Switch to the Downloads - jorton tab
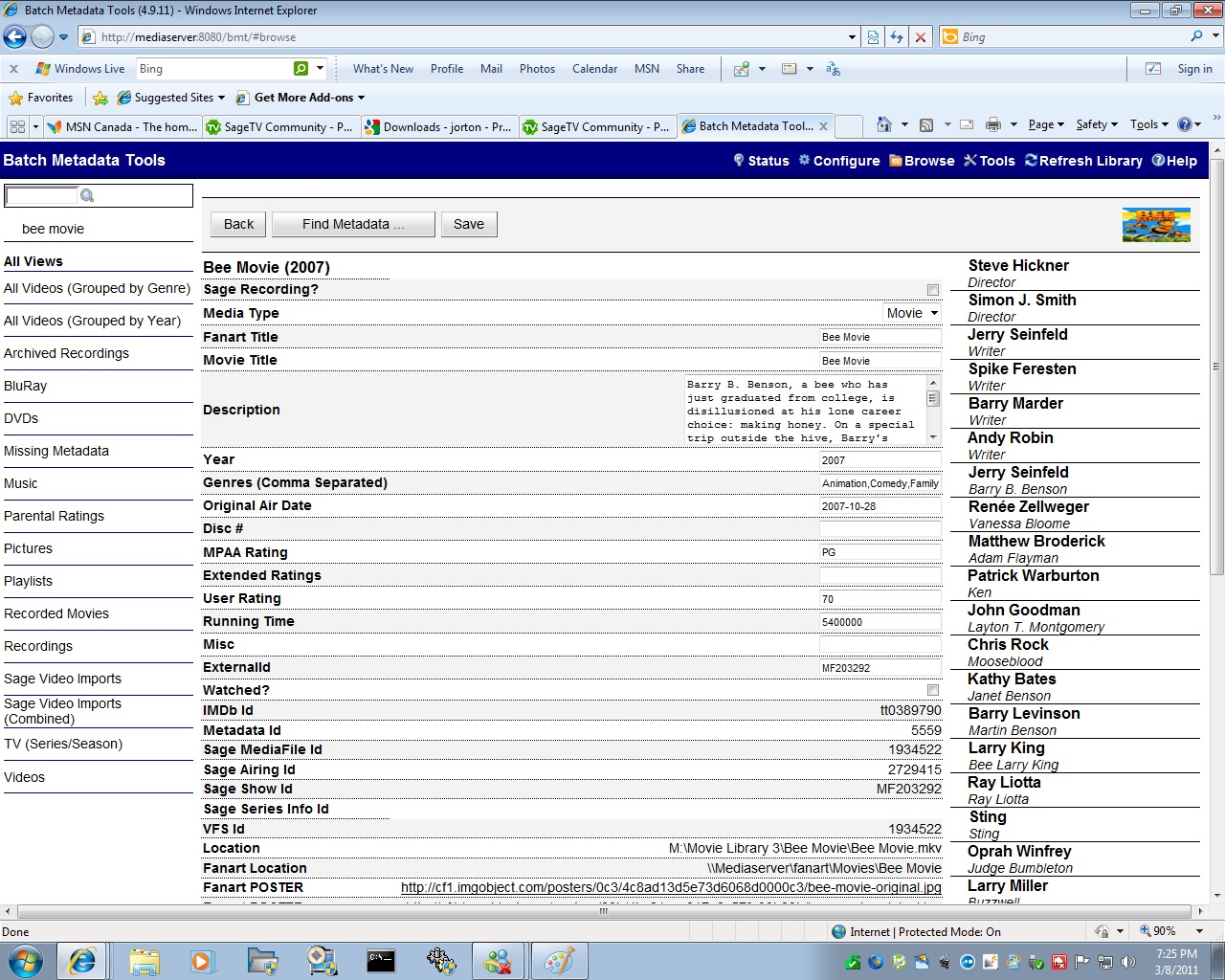 tap(440, 126)
